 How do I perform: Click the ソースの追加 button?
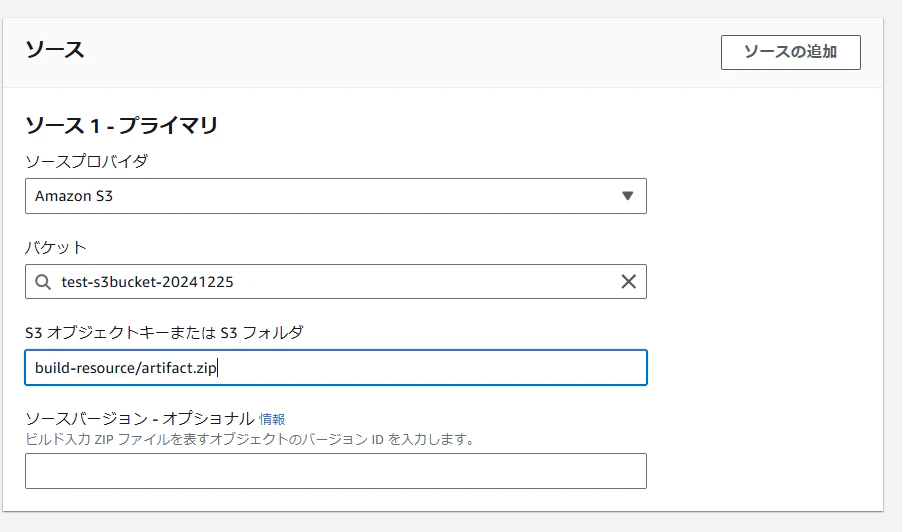coord(790,52)
